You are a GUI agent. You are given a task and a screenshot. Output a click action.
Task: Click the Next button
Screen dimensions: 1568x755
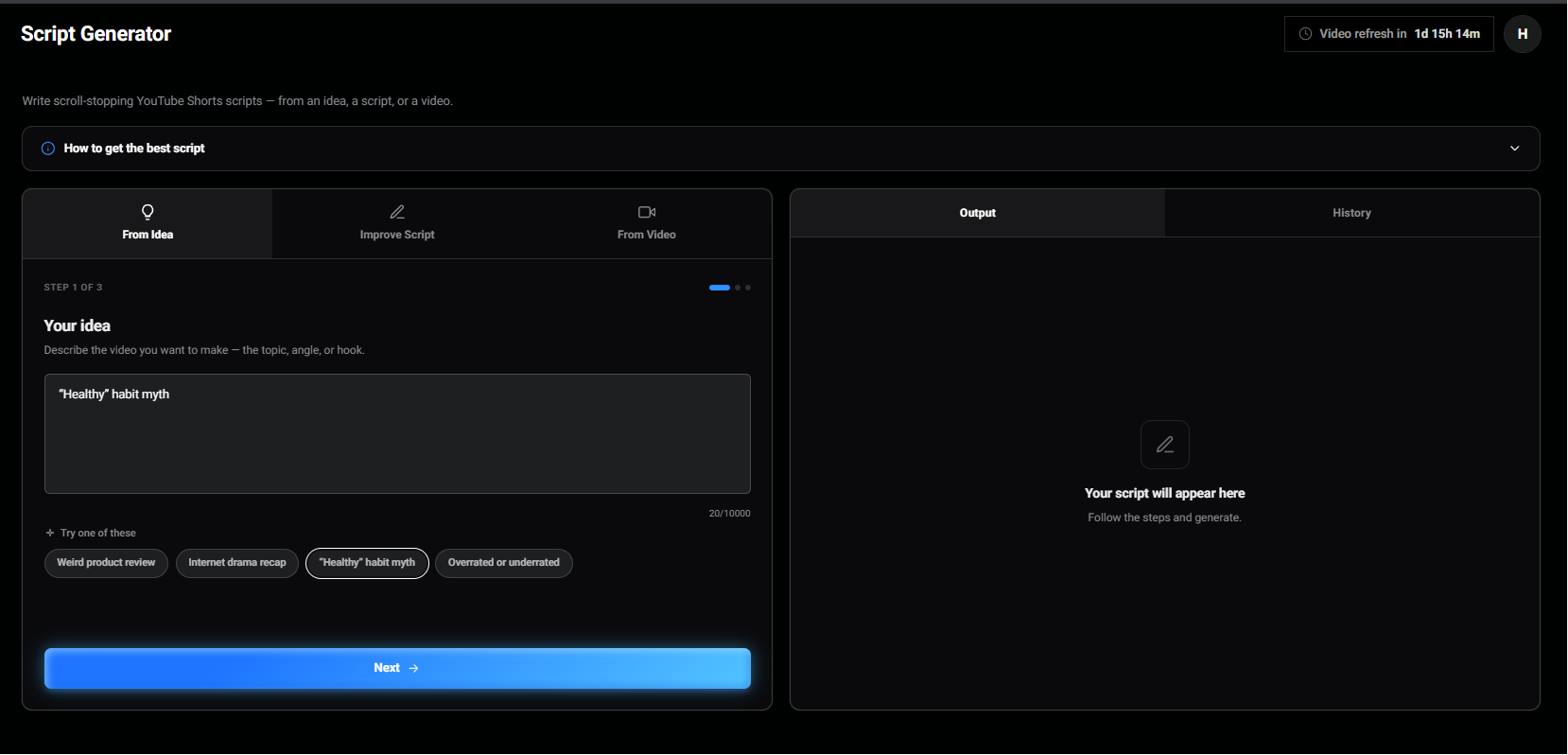point(397,668)
